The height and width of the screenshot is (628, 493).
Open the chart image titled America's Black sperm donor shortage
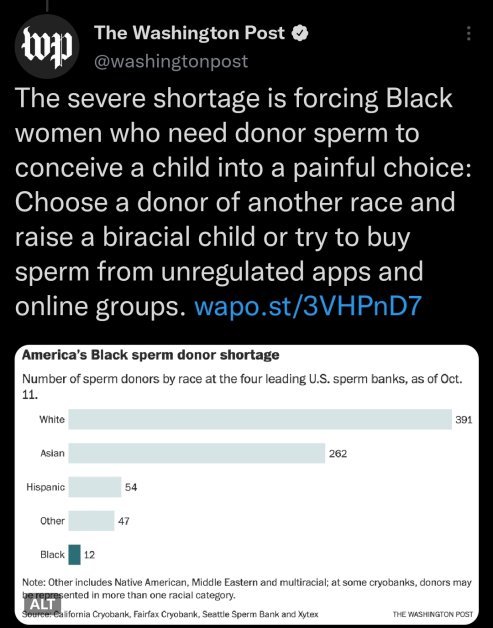coord(247,483)
